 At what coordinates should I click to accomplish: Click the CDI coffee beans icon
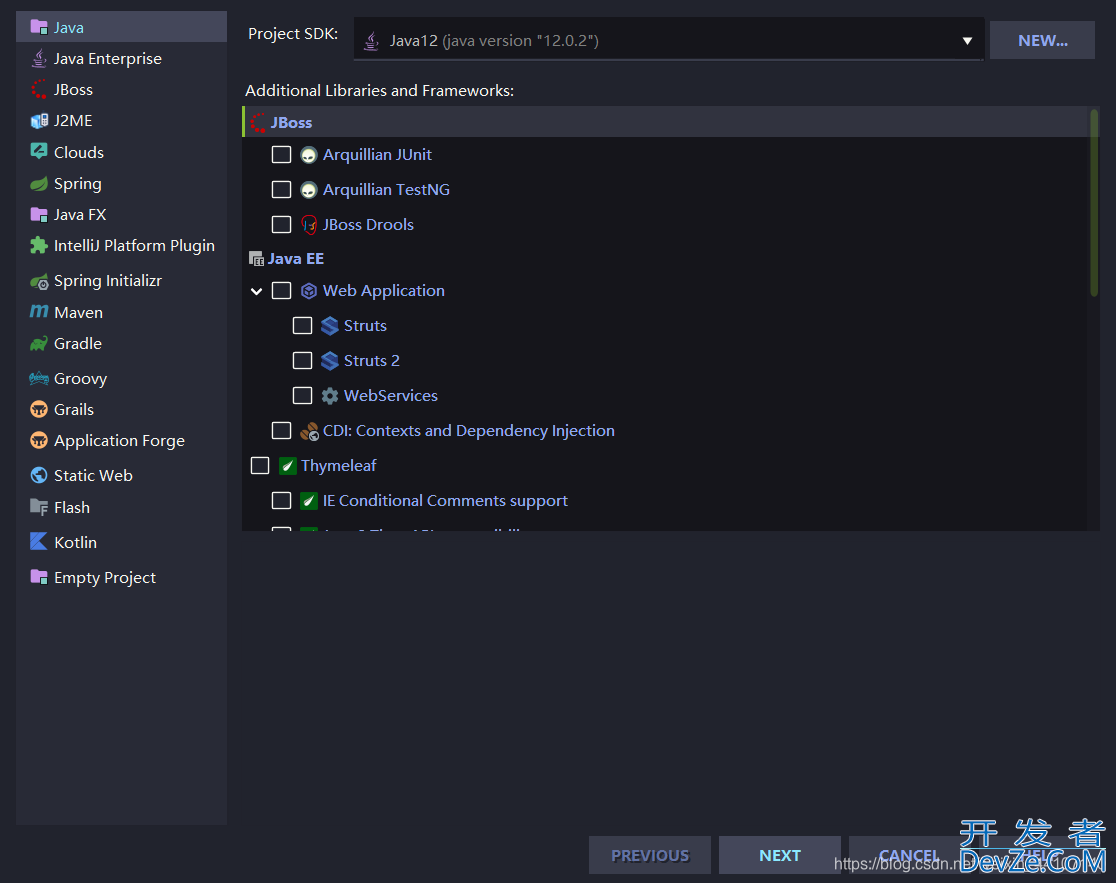click(x=309, y=431)
